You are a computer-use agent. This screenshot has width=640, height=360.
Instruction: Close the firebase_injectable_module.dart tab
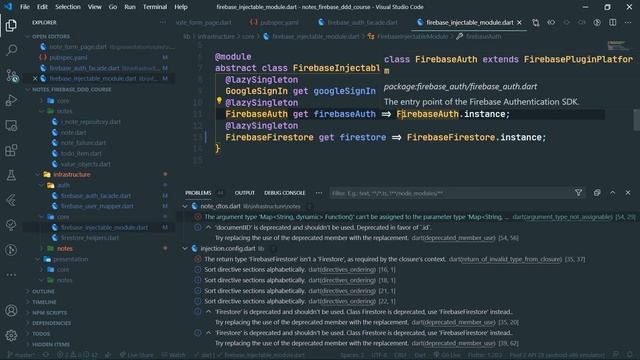click(x=519, y=22)
